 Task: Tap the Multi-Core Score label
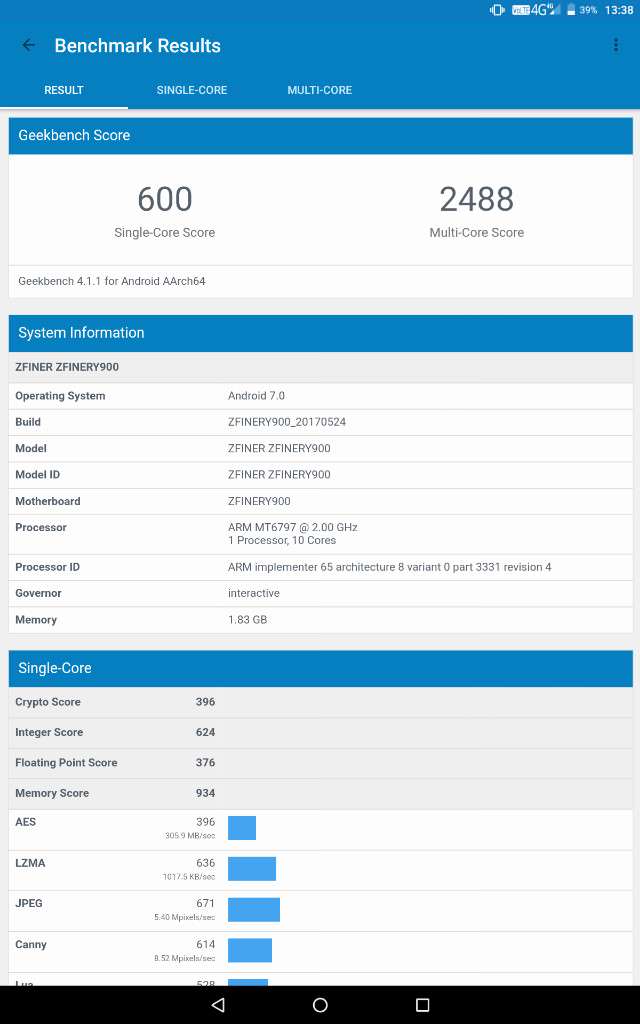(x=477, y=232)
